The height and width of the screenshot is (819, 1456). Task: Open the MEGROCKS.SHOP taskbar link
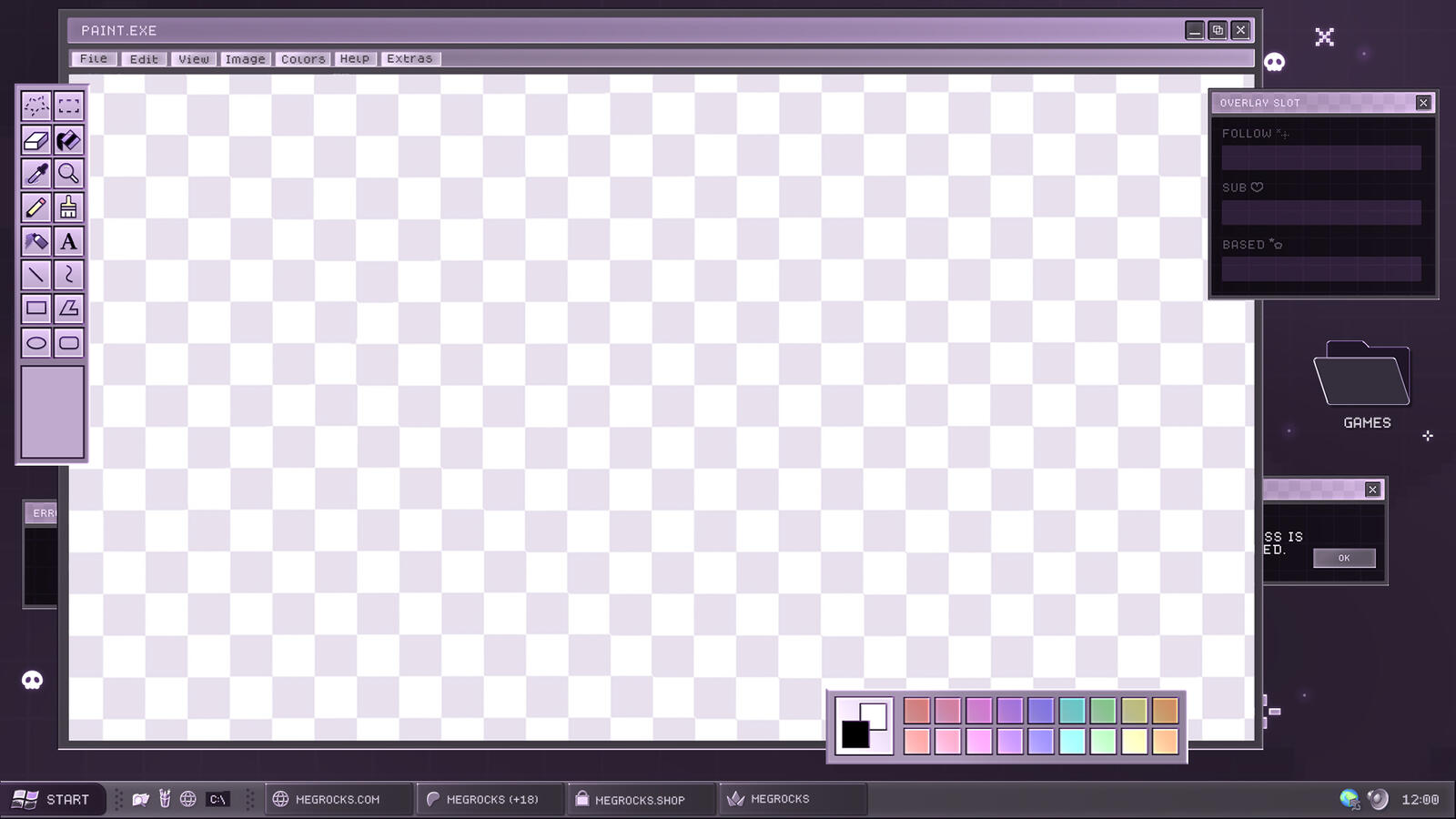[629, 799]
